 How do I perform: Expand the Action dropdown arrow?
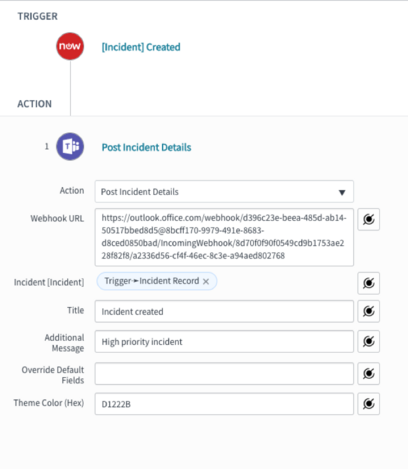point(342,192)
